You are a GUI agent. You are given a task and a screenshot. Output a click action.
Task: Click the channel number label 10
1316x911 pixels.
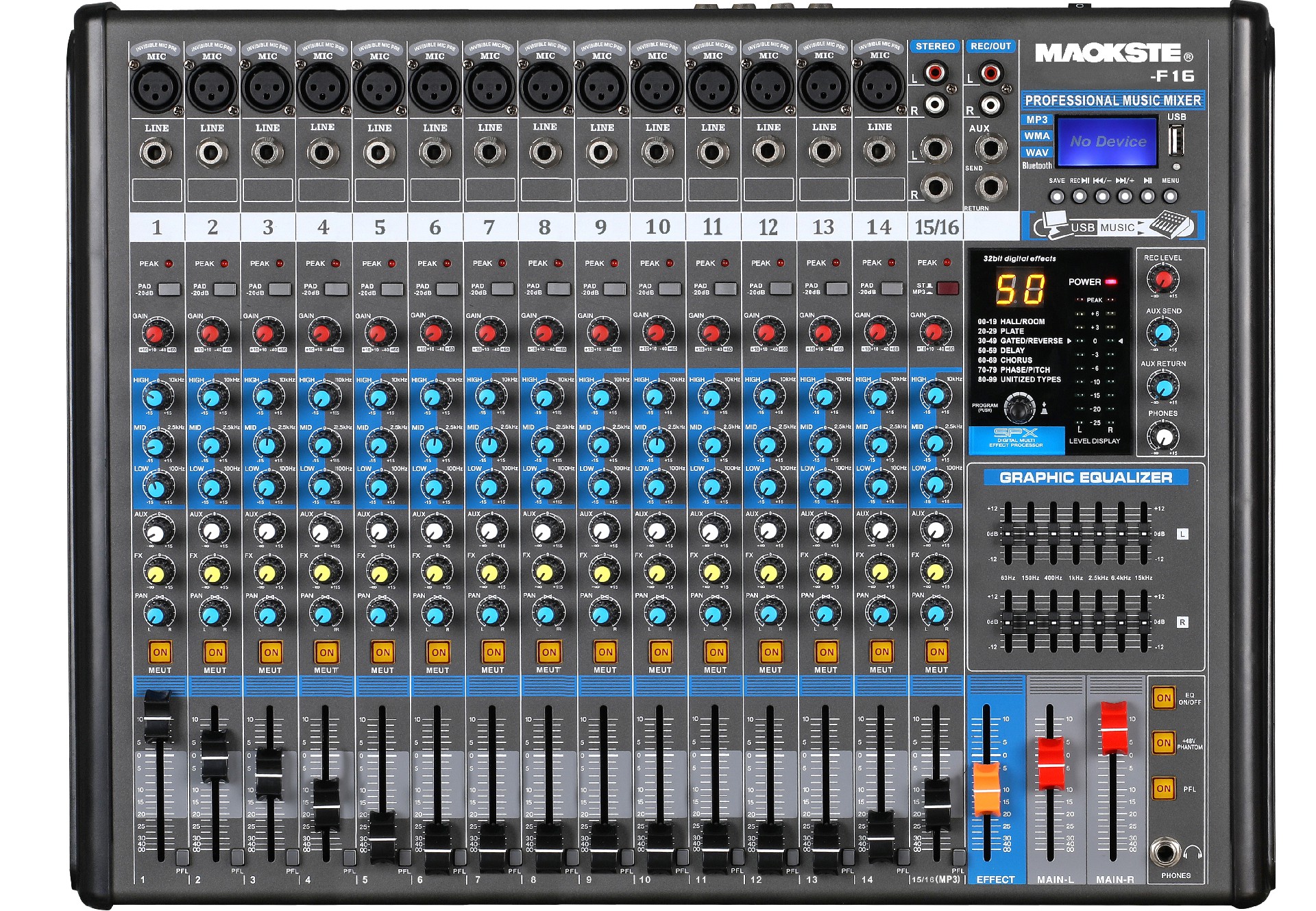[x=657, y=226]
